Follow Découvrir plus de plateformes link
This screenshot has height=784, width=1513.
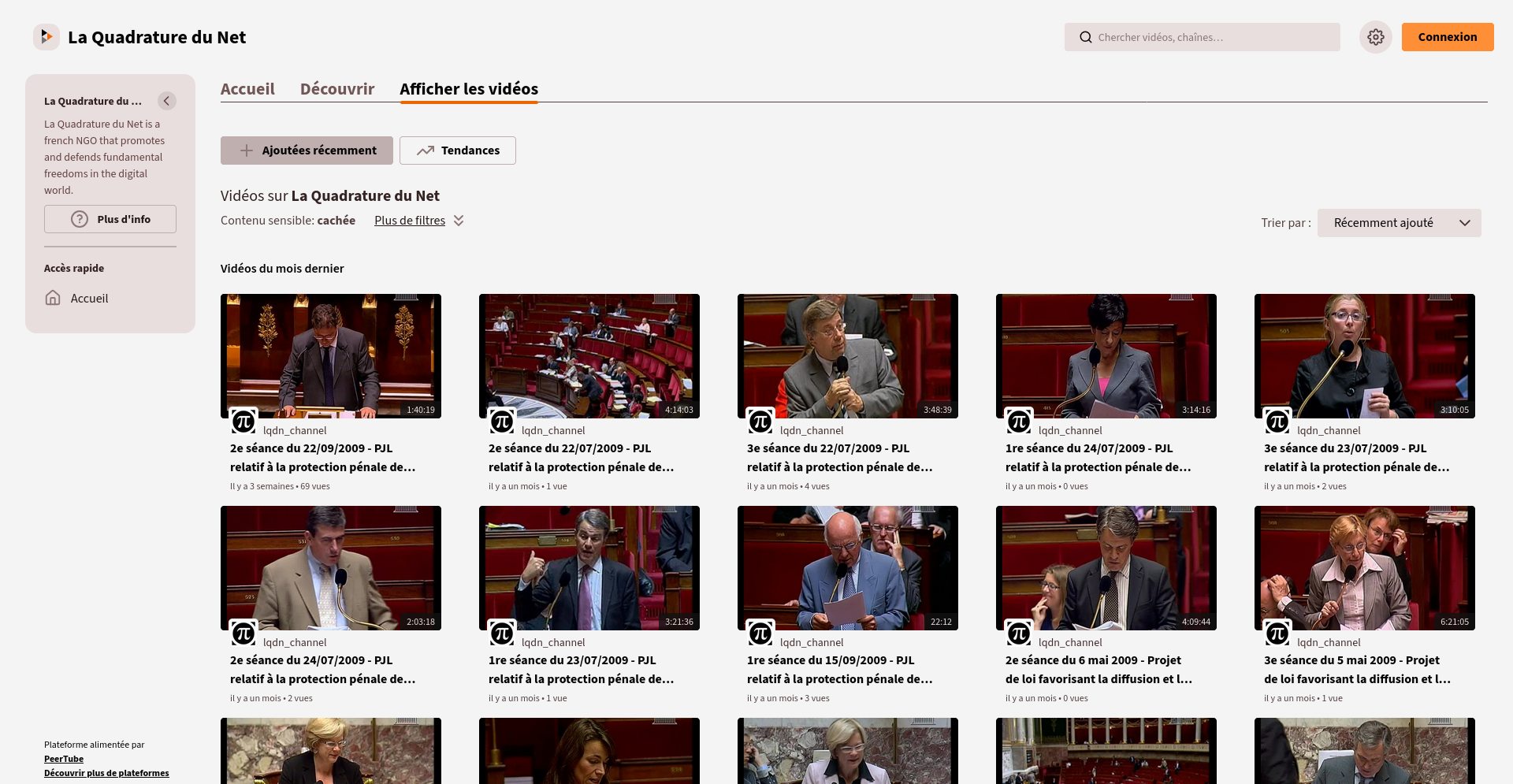106,773
